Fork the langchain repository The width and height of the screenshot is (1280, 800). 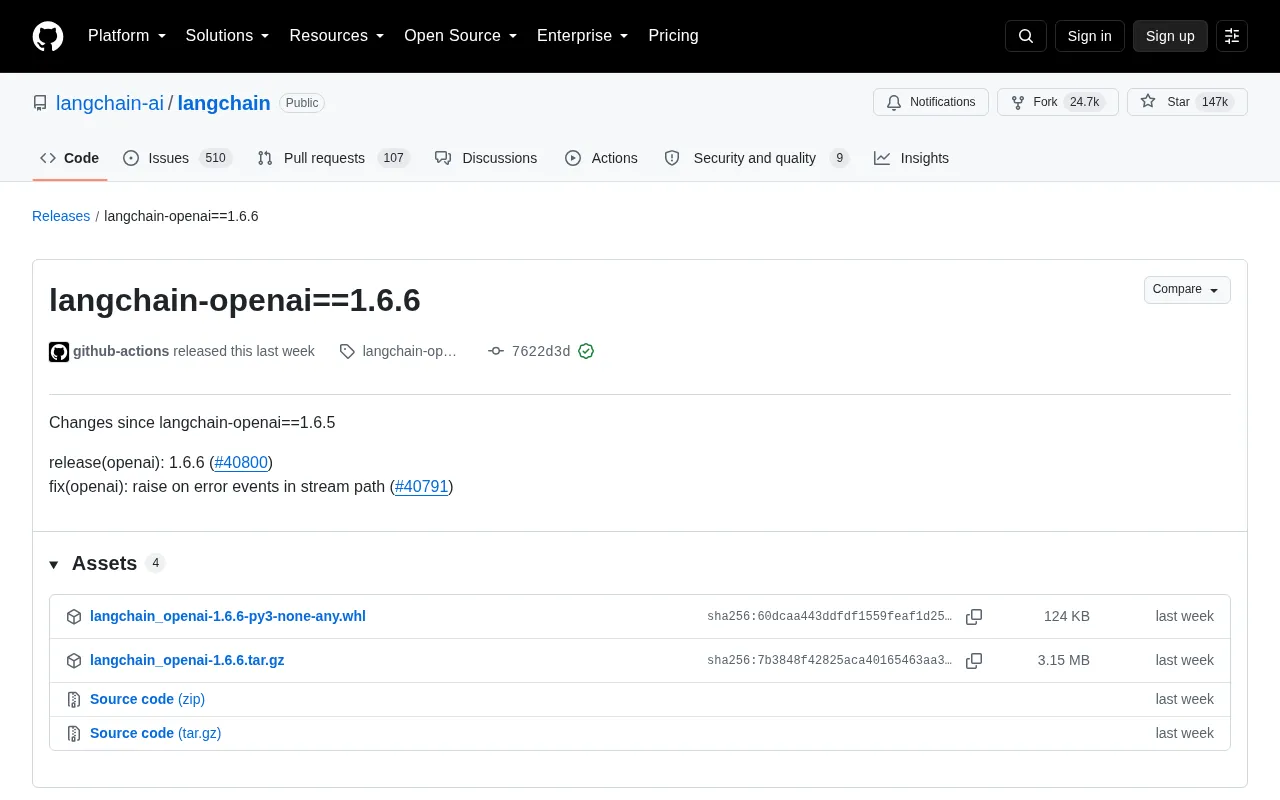[1058, 102]
